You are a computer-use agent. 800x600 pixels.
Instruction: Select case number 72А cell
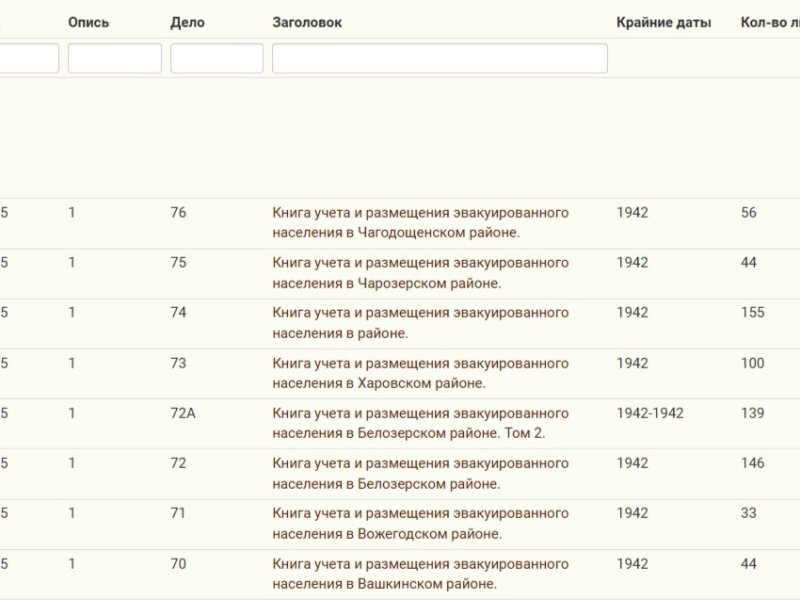[x=183, y=413]
